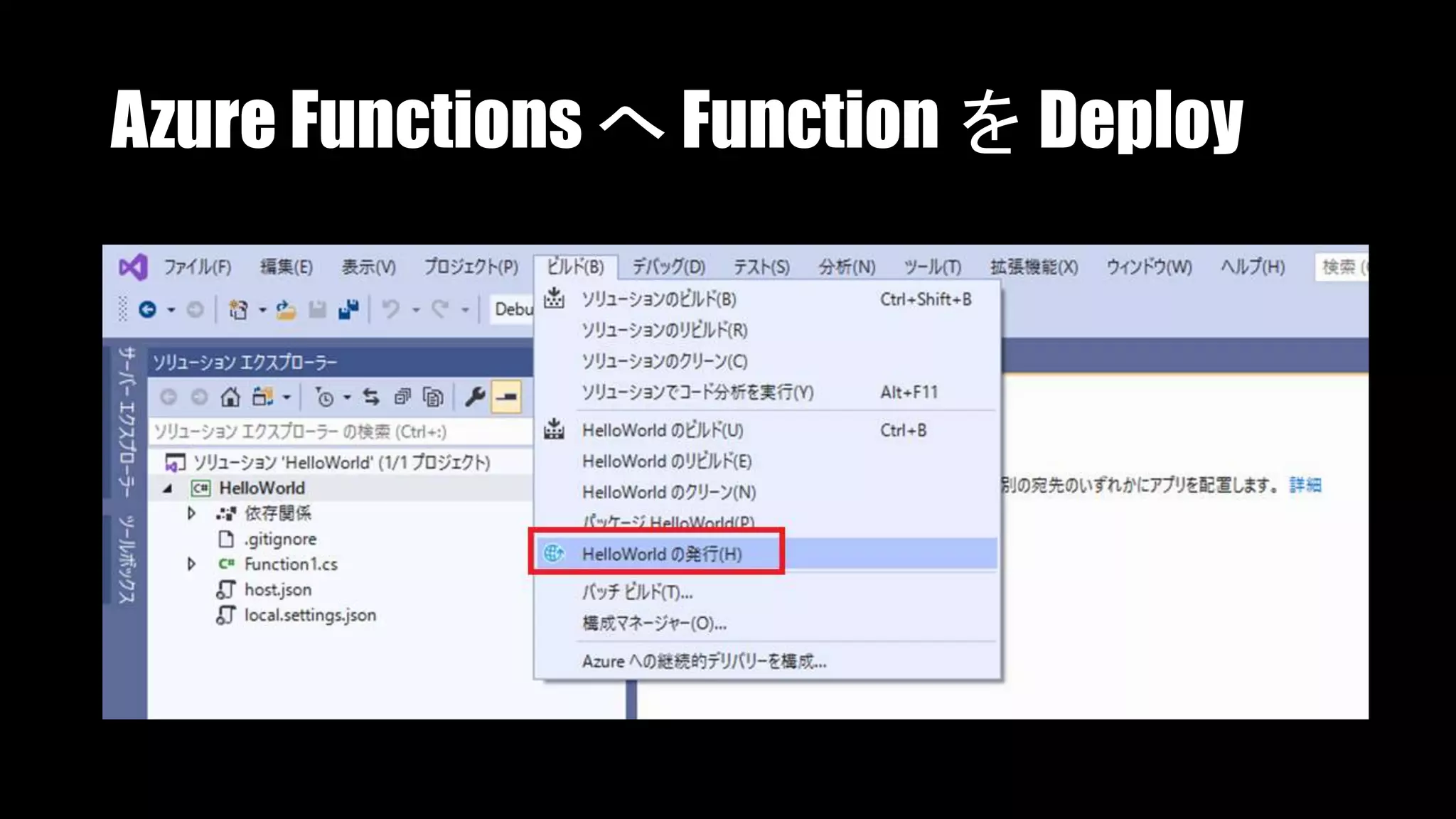Toggle the highlighted Preview Selected Items button

click(x=507, y=397)
